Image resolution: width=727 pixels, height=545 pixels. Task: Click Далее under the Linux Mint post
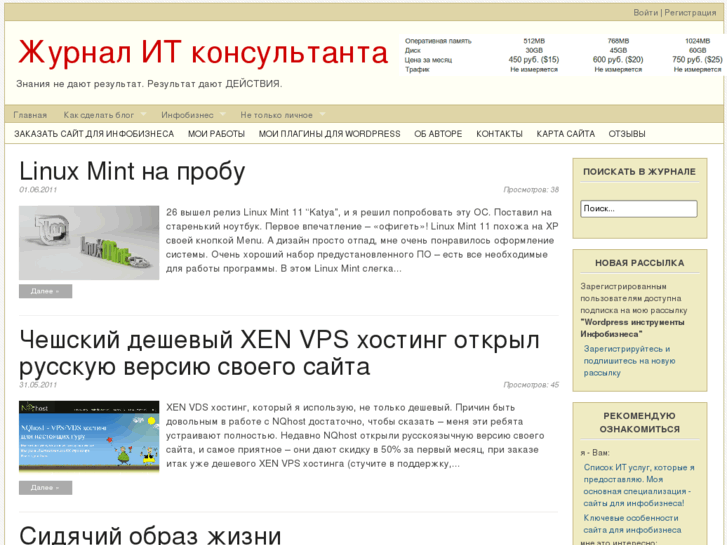[45, 291]
